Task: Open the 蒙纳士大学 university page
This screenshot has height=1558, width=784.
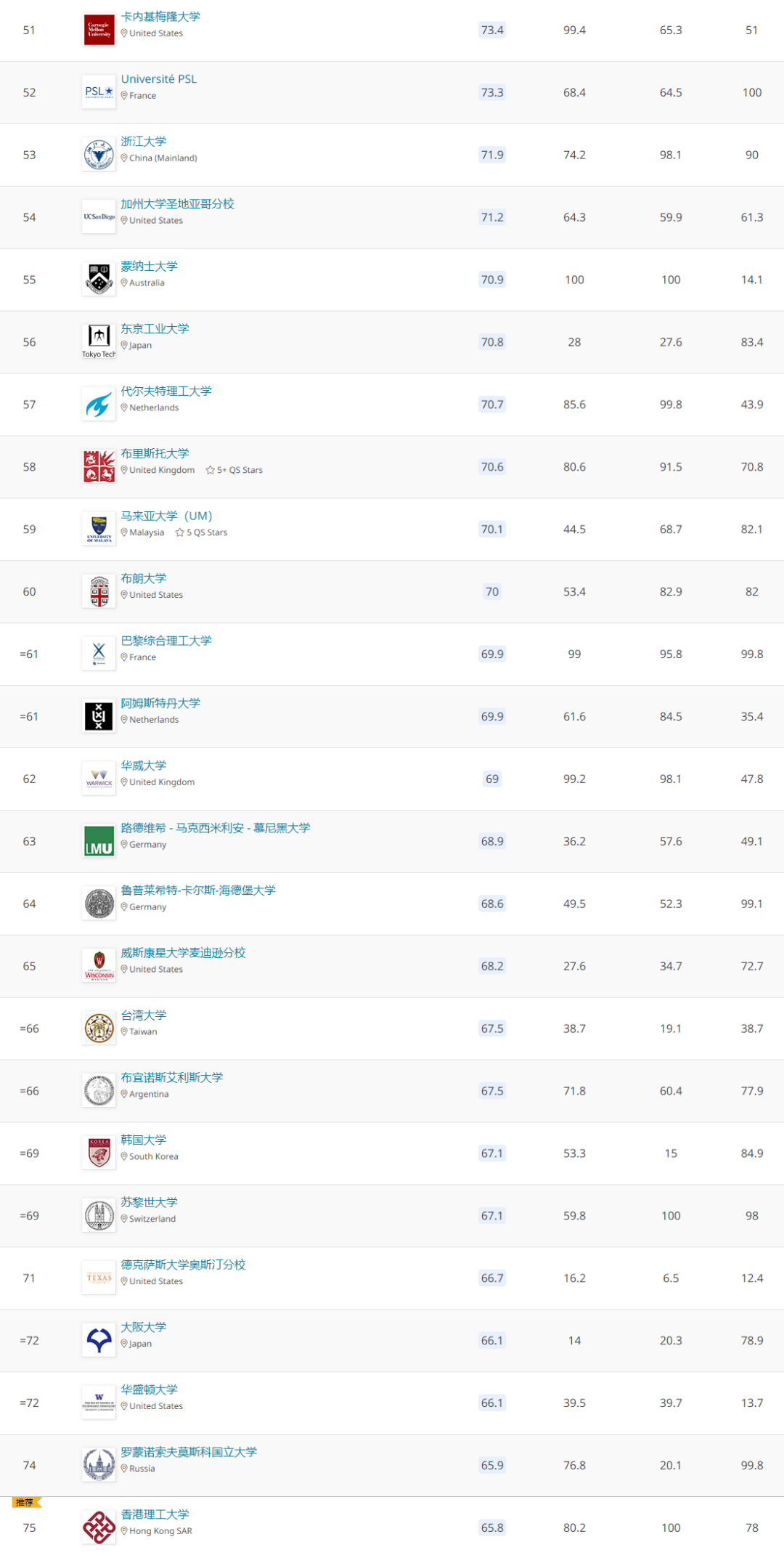Action: click(150, 267)
